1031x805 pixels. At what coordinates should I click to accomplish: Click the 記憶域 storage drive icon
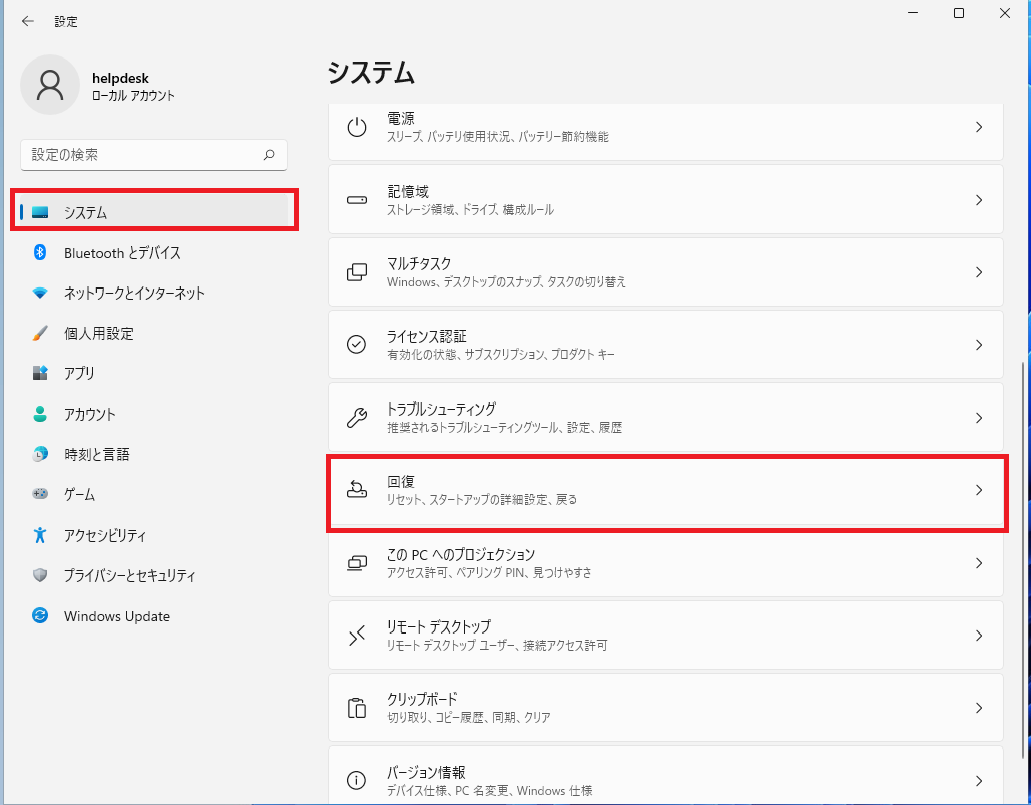coord(356,200)
